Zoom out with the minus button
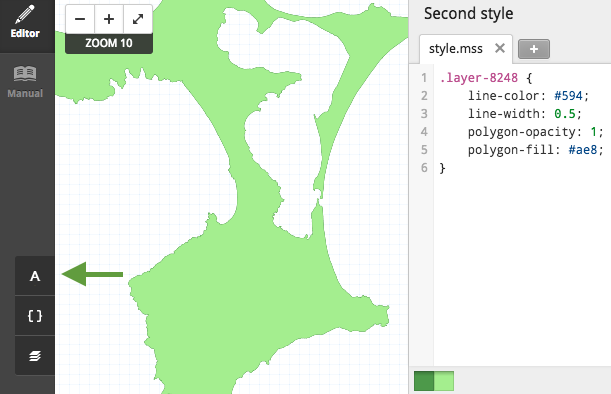The height and width of the screenshot is (394, 611). click(80, 19)
